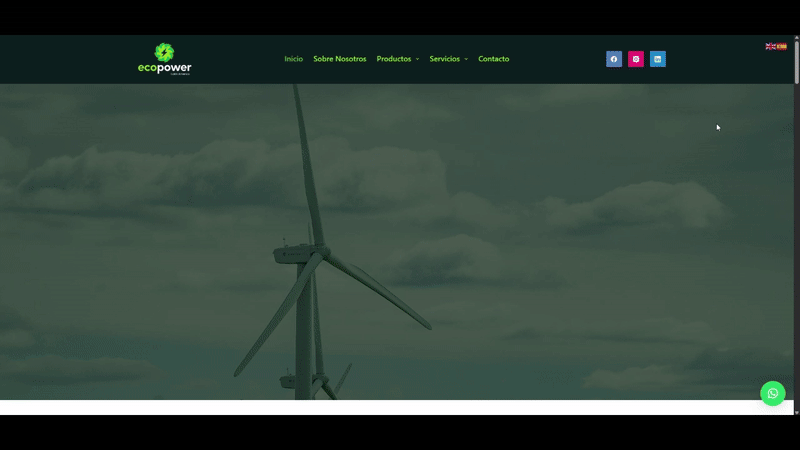Open the Productos menu item
800x450 pixels.
point(394,59)
